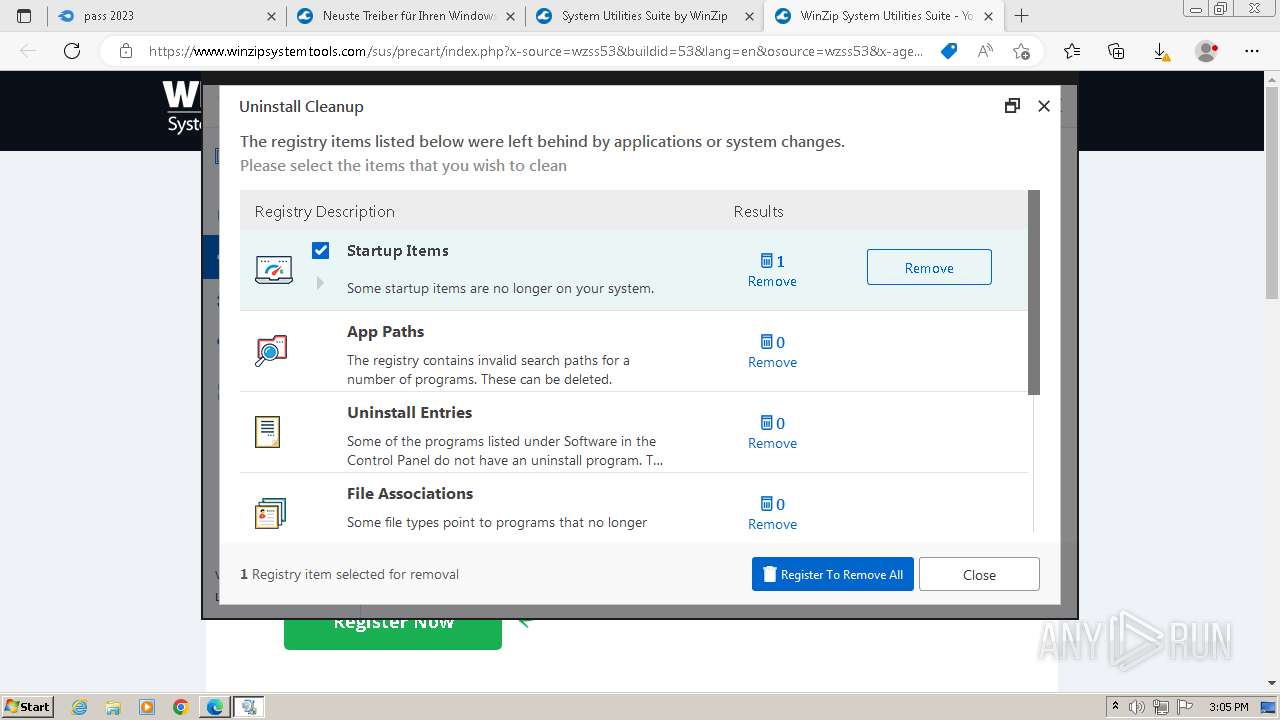Open Chrome from taskbar
1280x720 pixels.
(x=180, y=707)
